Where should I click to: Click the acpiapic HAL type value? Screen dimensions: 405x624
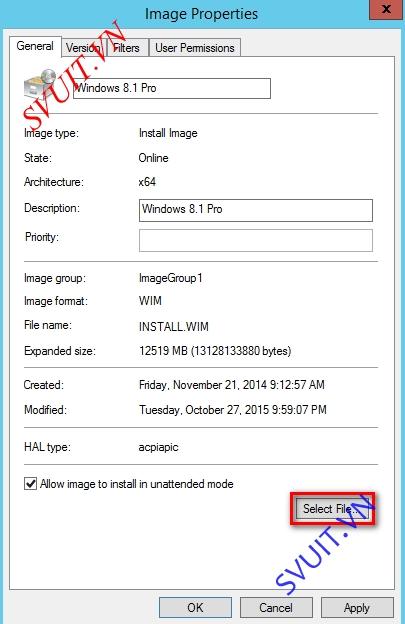point(158,447)
